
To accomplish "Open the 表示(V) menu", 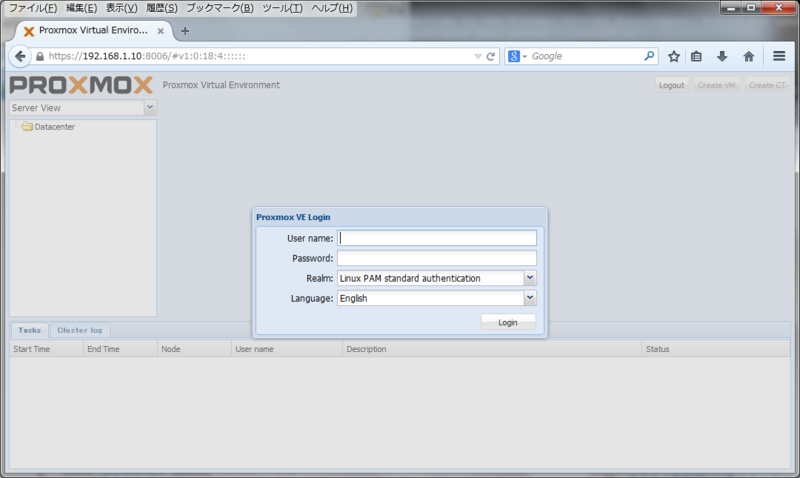I will tap(121, 8).
